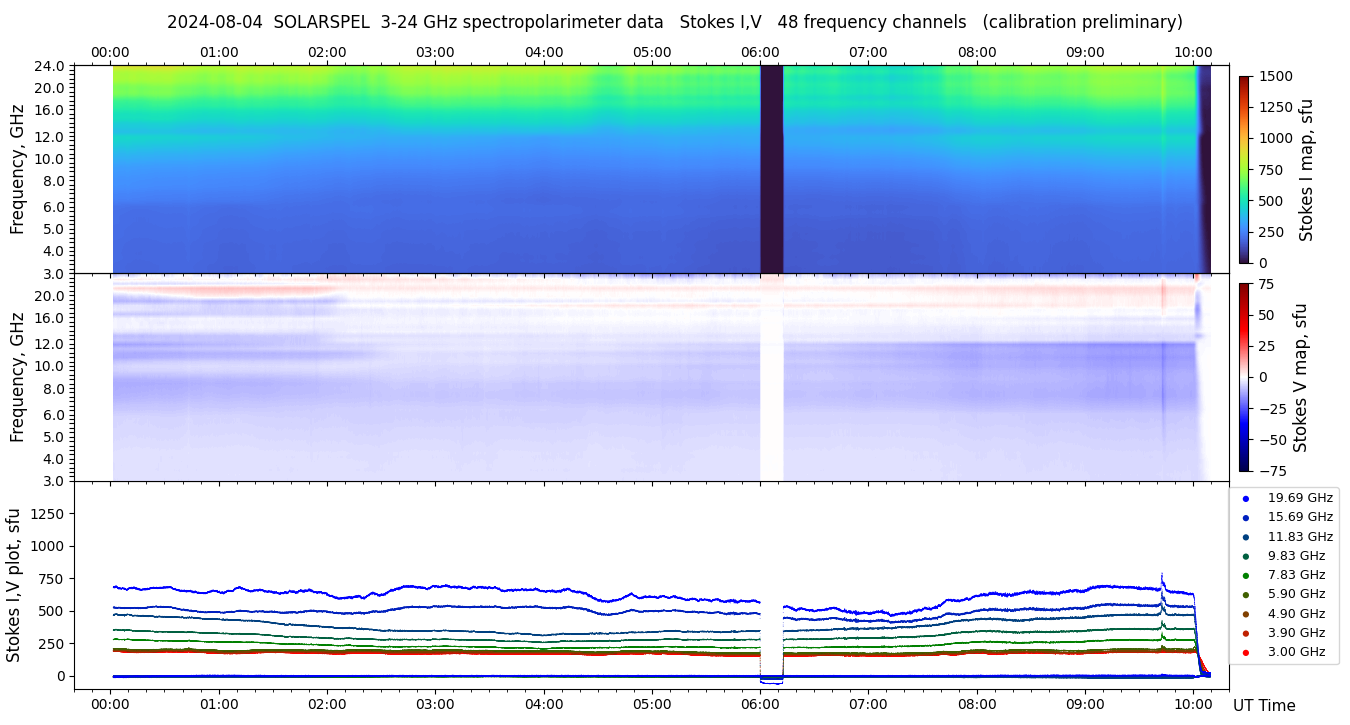Click the 9.83 GHz legend marker
The width and height of the screenshot is (1350, 725).
1246,556
